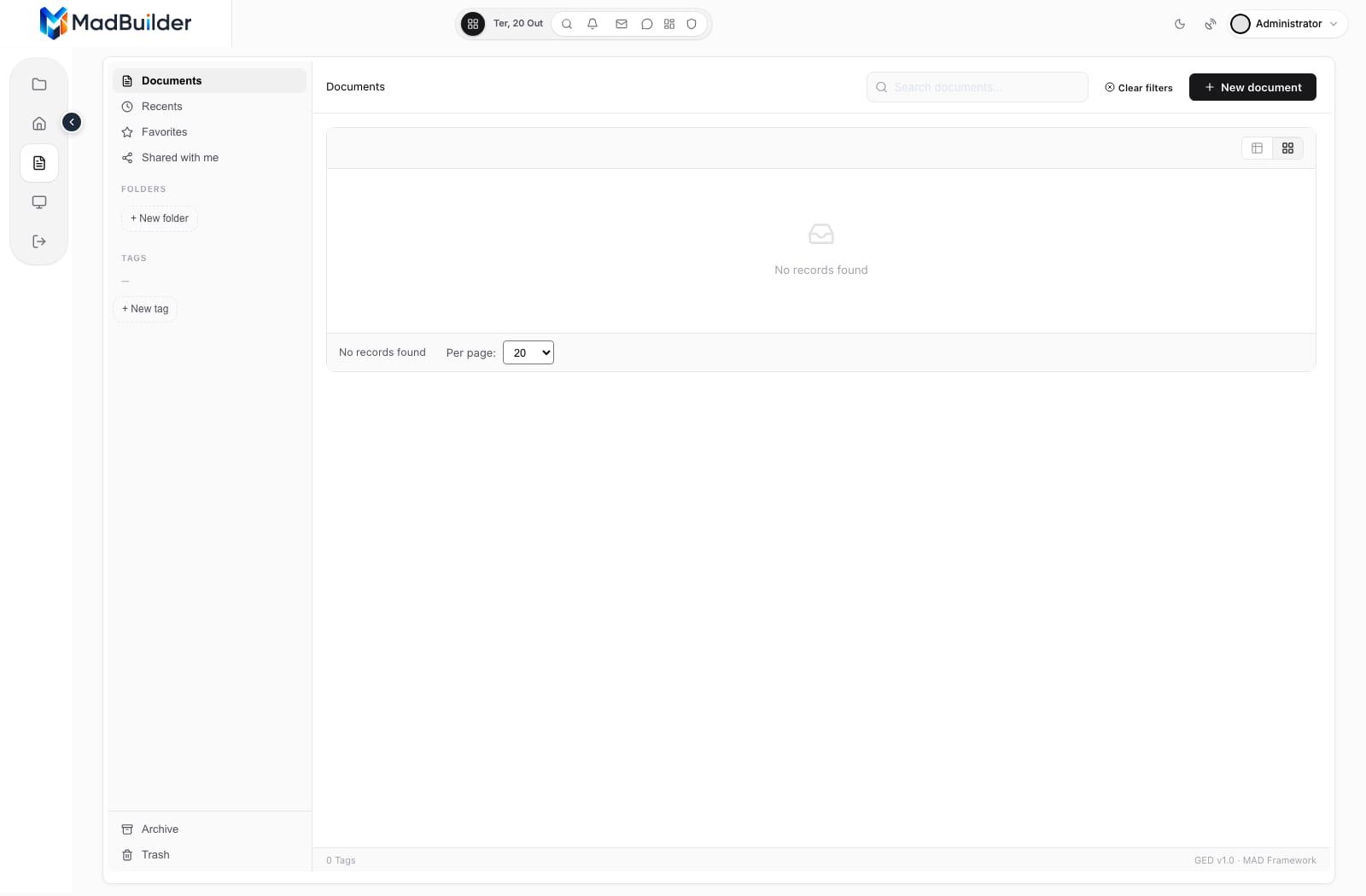This screenshot has width=1366, height=896.
Task: Open the Trash section
Action: click(209, 855)
